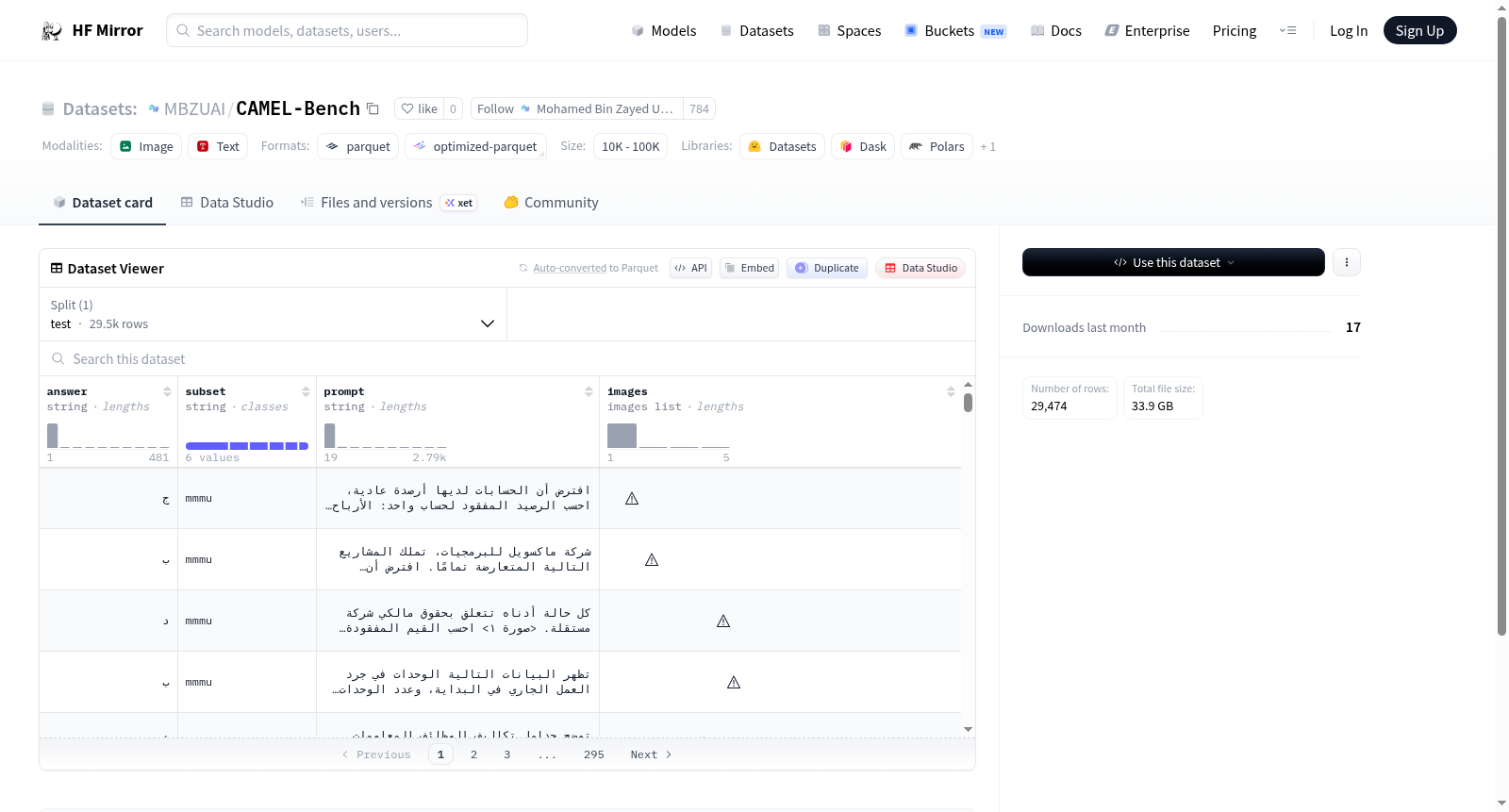The width and height of the screenshot is (1509, 812).
Task: Filter by the Image modality tag
Action: click(x=146, y=146)
